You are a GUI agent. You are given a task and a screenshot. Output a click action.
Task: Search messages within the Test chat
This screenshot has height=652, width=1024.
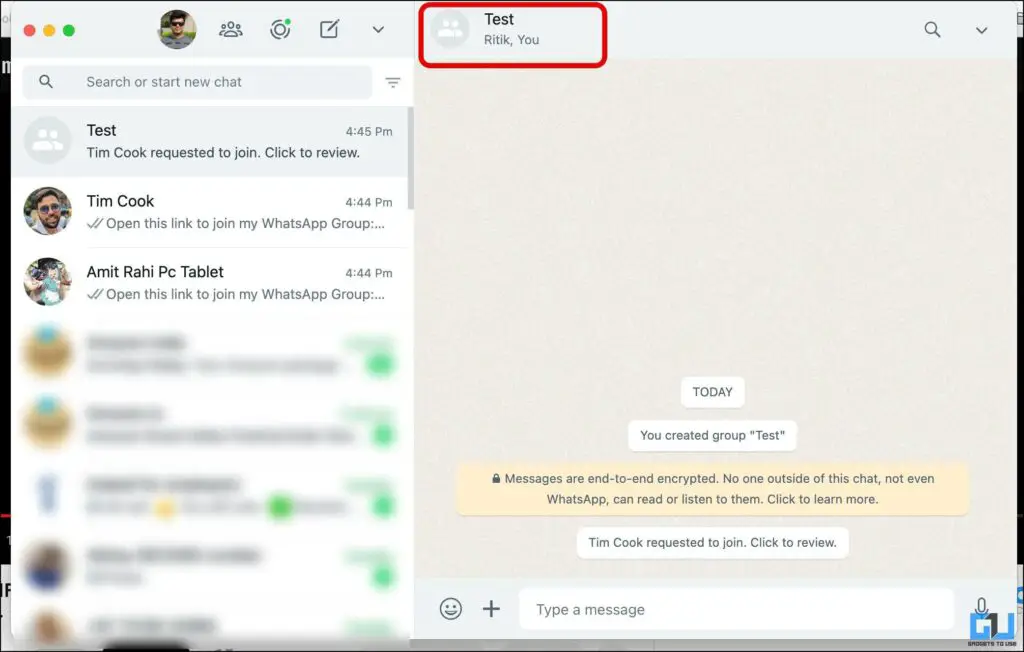(933, 29)
